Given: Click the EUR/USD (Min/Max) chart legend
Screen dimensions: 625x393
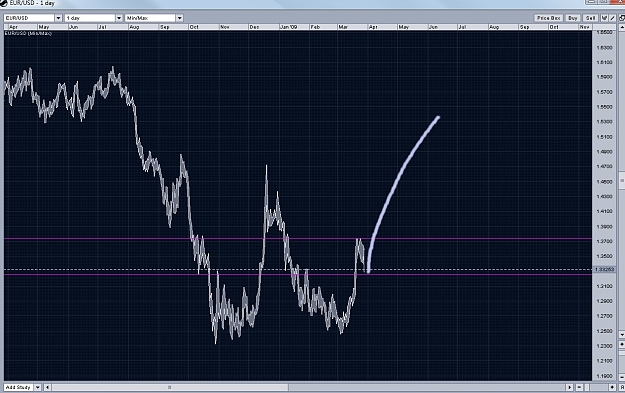Looking at the screenshot, I should click(28, 33).
